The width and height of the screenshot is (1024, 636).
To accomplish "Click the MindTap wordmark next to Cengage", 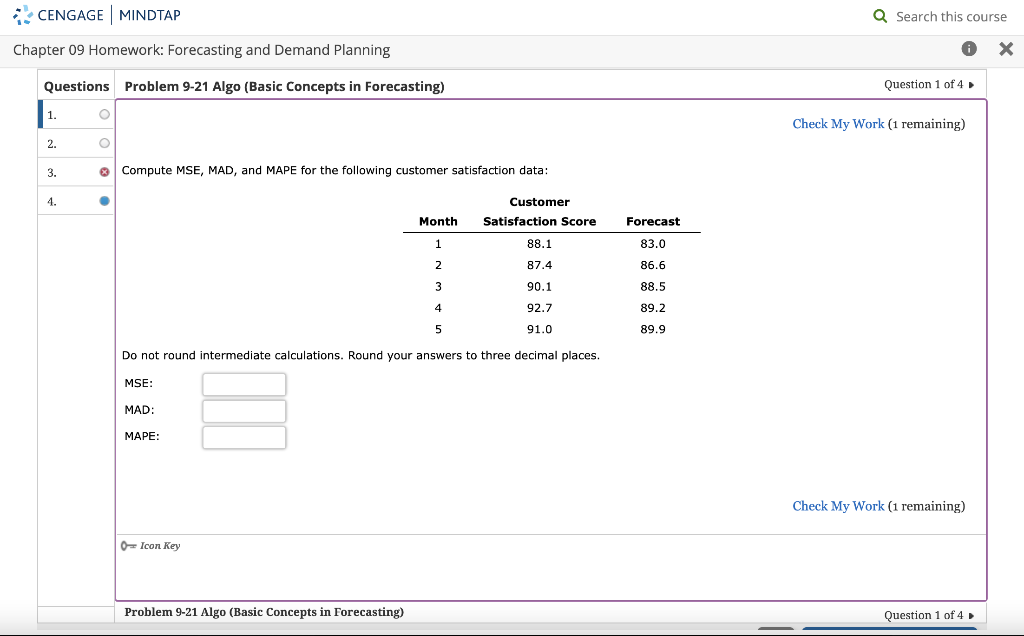I will pyautogui.click(x=148, y=15).
